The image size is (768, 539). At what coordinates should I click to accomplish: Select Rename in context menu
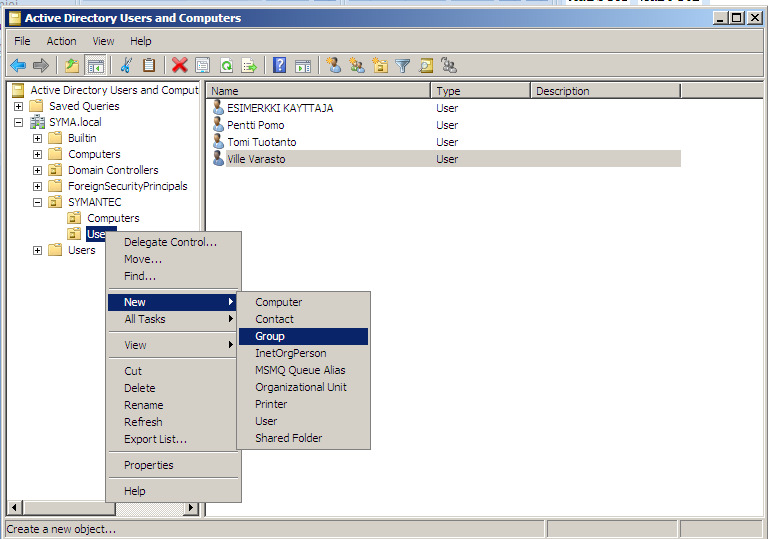tap(173, 405)
